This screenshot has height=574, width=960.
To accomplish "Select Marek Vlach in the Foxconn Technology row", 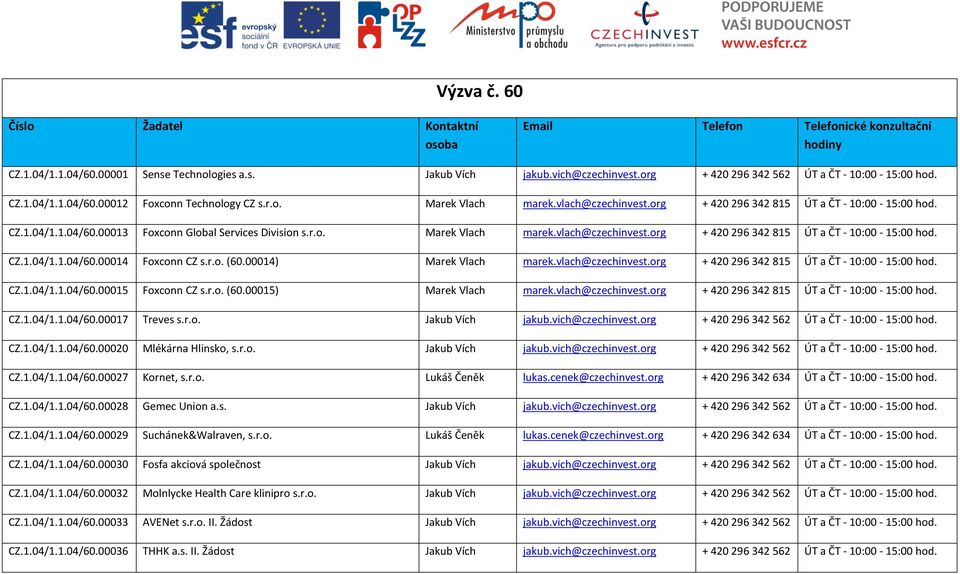I will click(x=455, y=204).
